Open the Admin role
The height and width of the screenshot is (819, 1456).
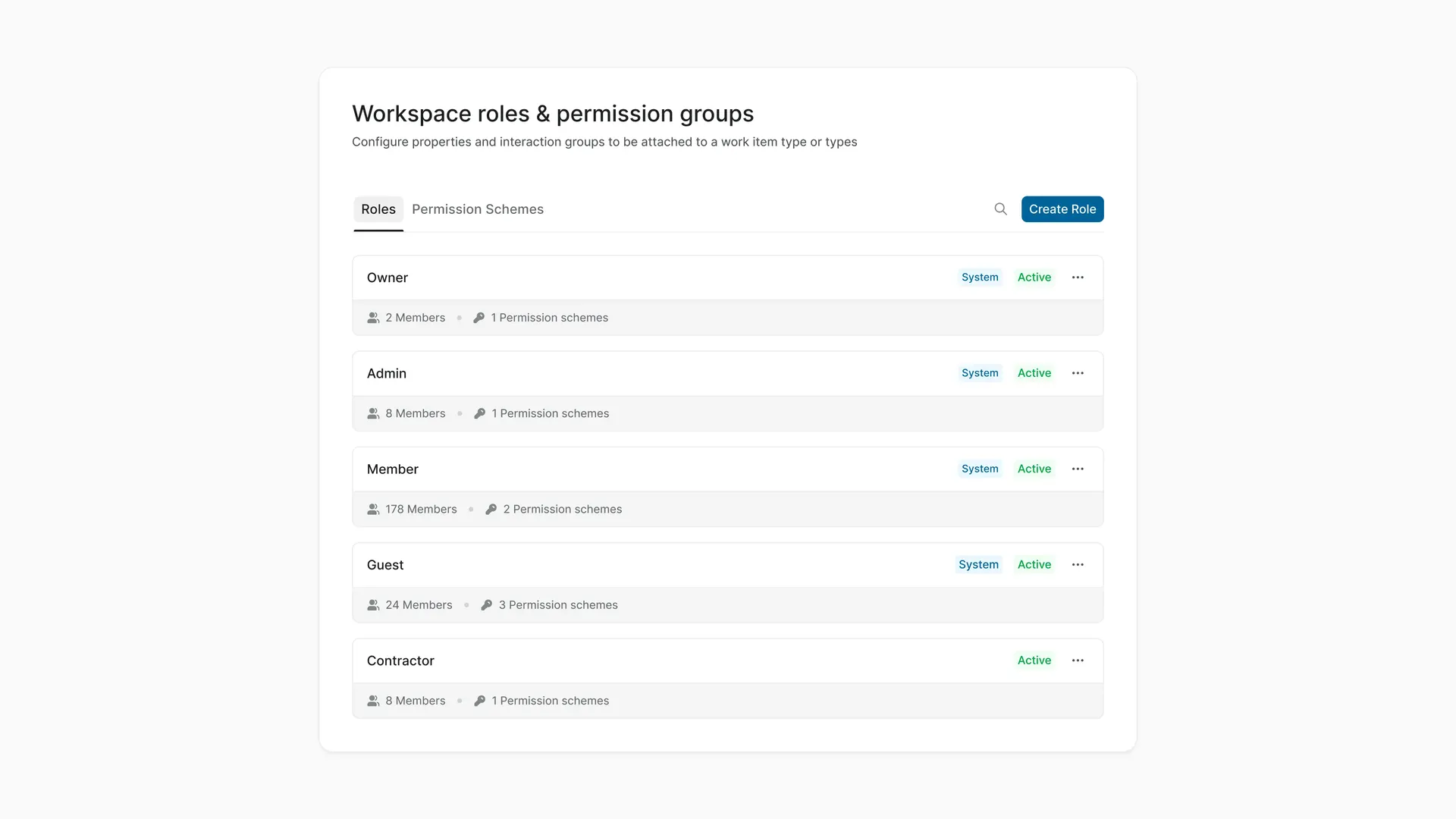click(387, 373)
